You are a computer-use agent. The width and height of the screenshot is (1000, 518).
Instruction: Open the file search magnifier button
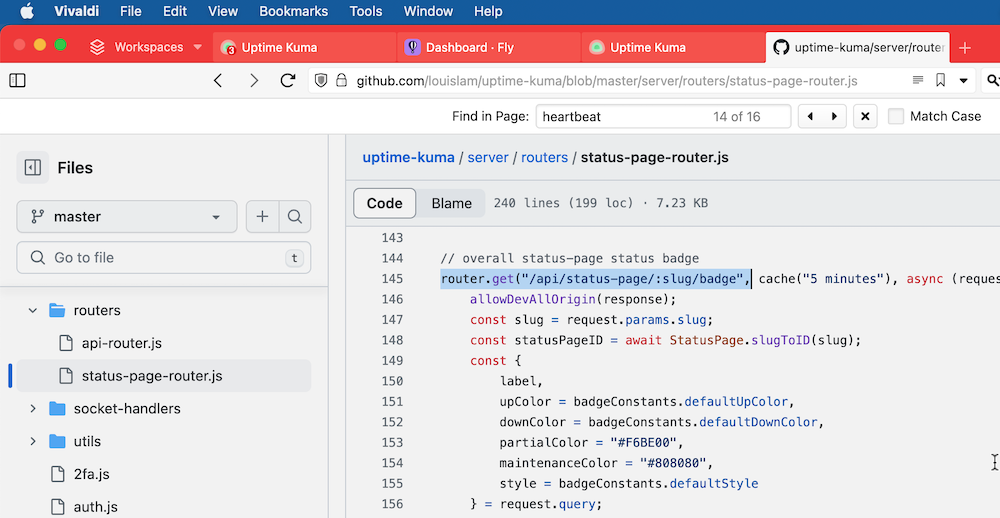pos(295,217)
